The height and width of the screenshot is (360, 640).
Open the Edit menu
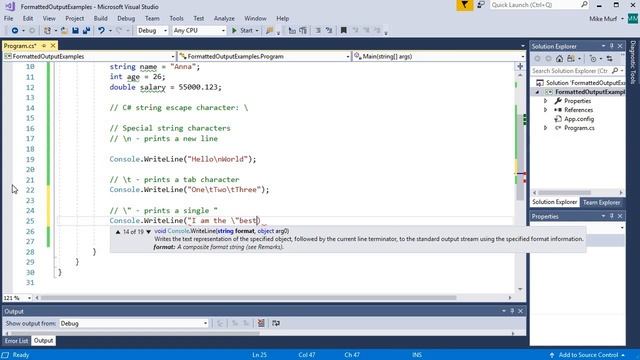(x=28, y=18)
